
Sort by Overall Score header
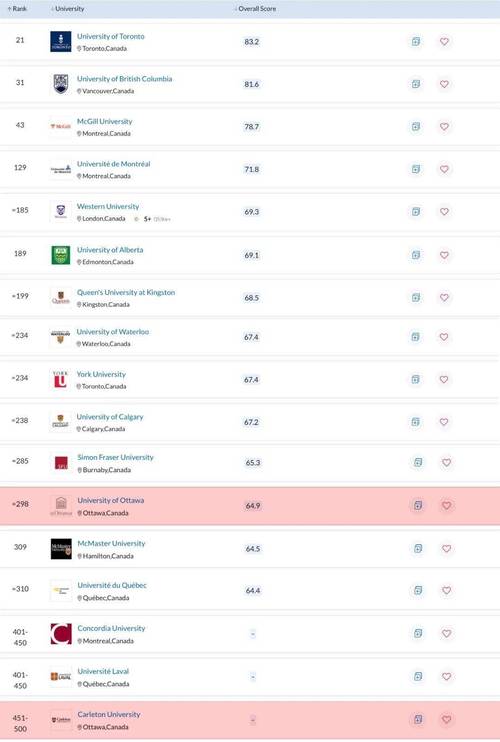point(255,9)
